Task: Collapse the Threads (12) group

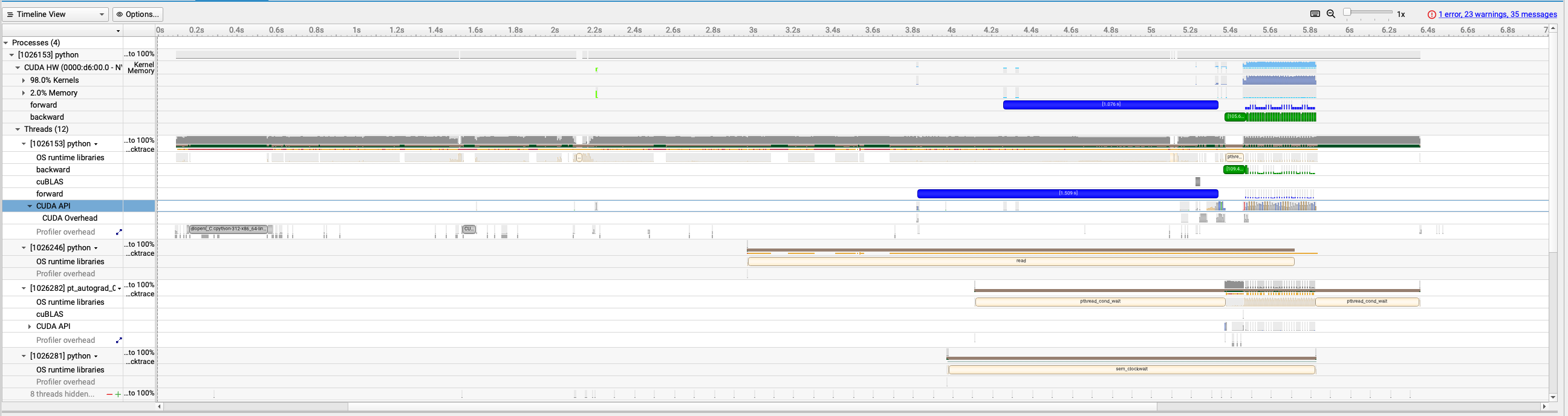Action: coord(18,129)
